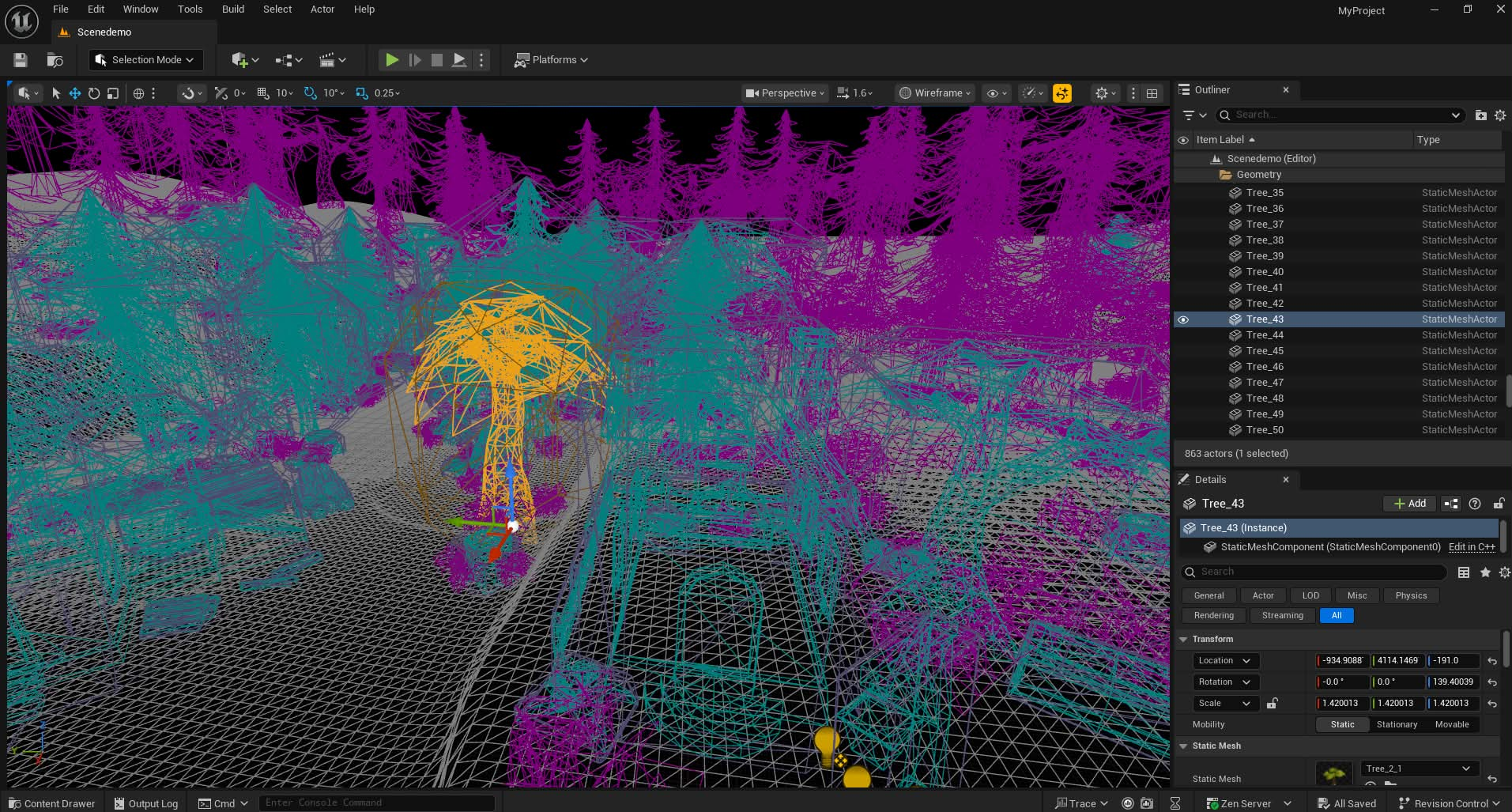Open the Output Log
1512x812 pixels.
point(146,803)
